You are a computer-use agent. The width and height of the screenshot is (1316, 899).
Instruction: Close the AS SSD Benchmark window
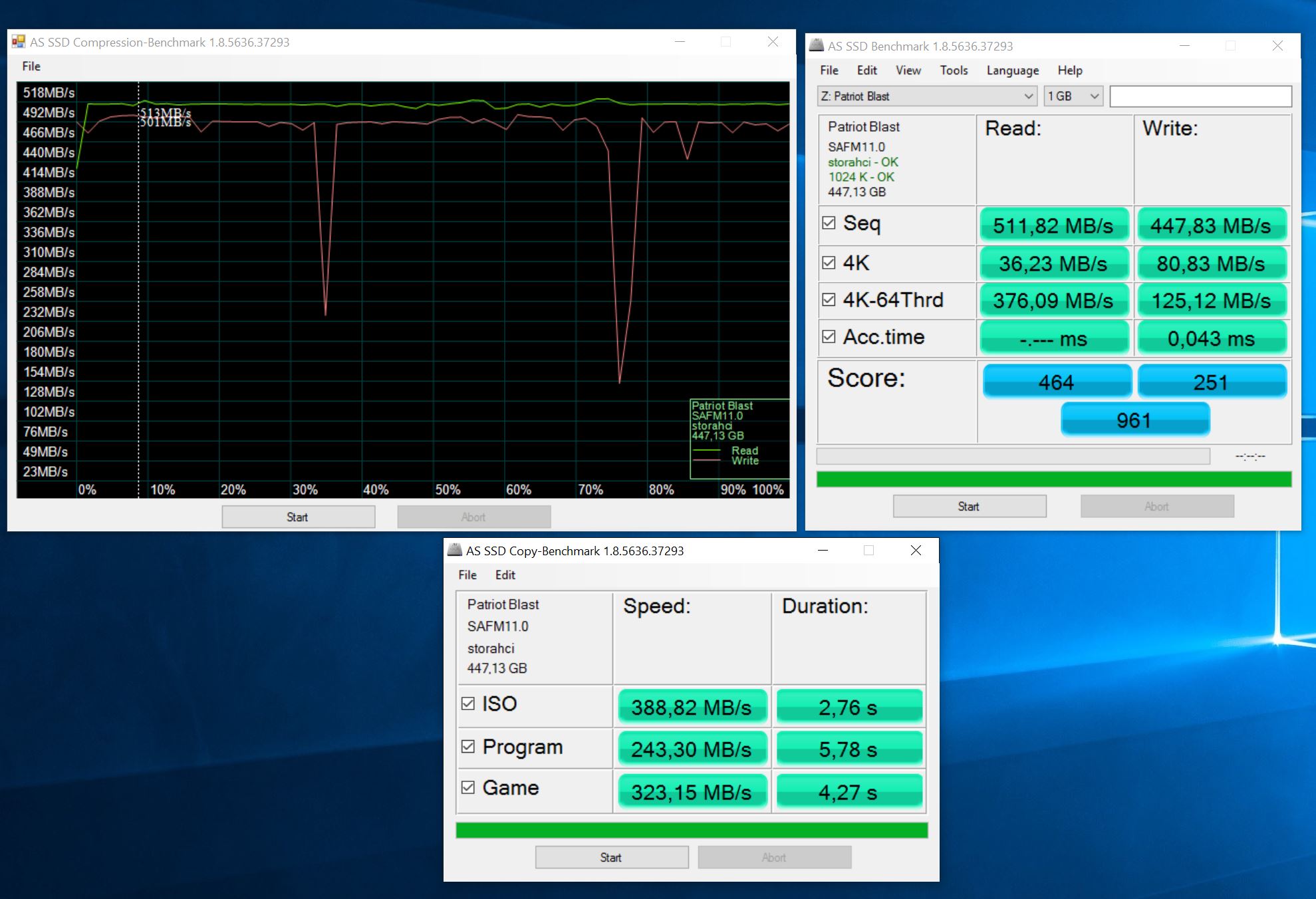coord(1277,46)
